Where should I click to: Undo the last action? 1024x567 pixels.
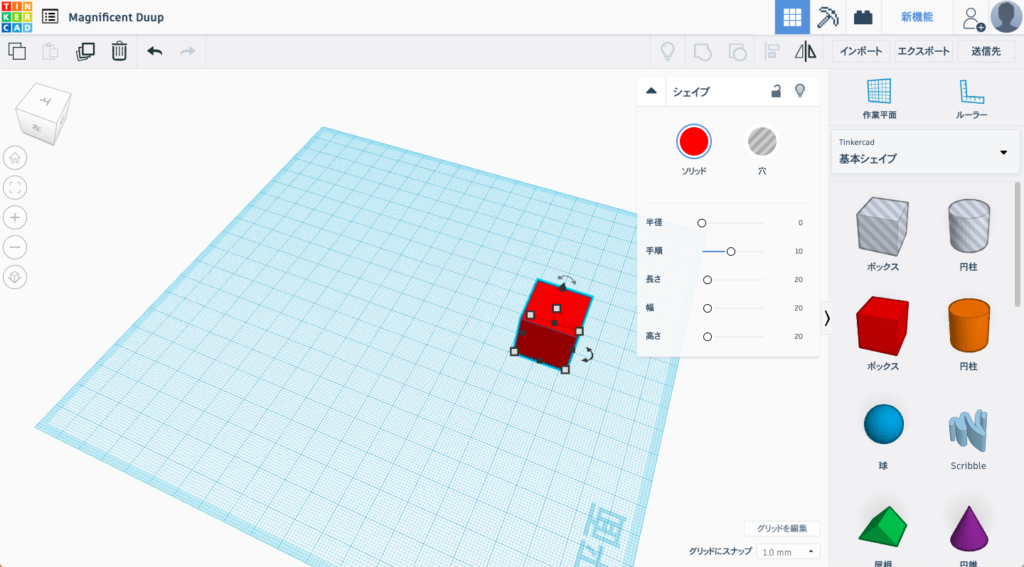pyautogui.click(x=154, y=51)
